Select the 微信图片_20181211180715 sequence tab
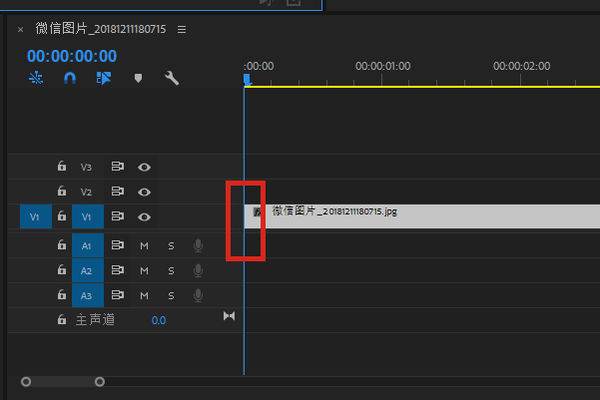 [x=101, y=29]
